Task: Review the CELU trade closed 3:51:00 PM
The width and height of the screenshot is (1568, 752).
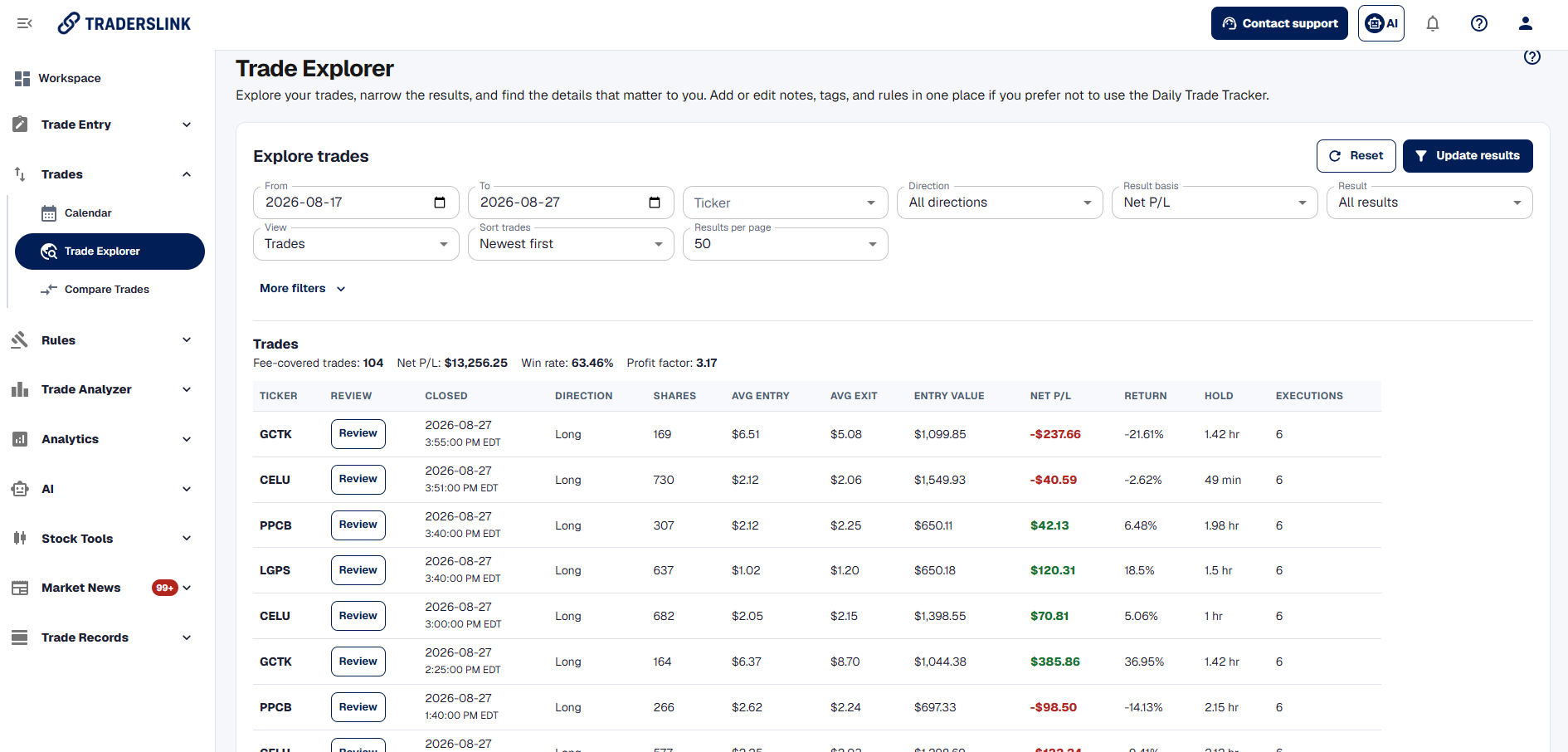Action: [358, 480]
